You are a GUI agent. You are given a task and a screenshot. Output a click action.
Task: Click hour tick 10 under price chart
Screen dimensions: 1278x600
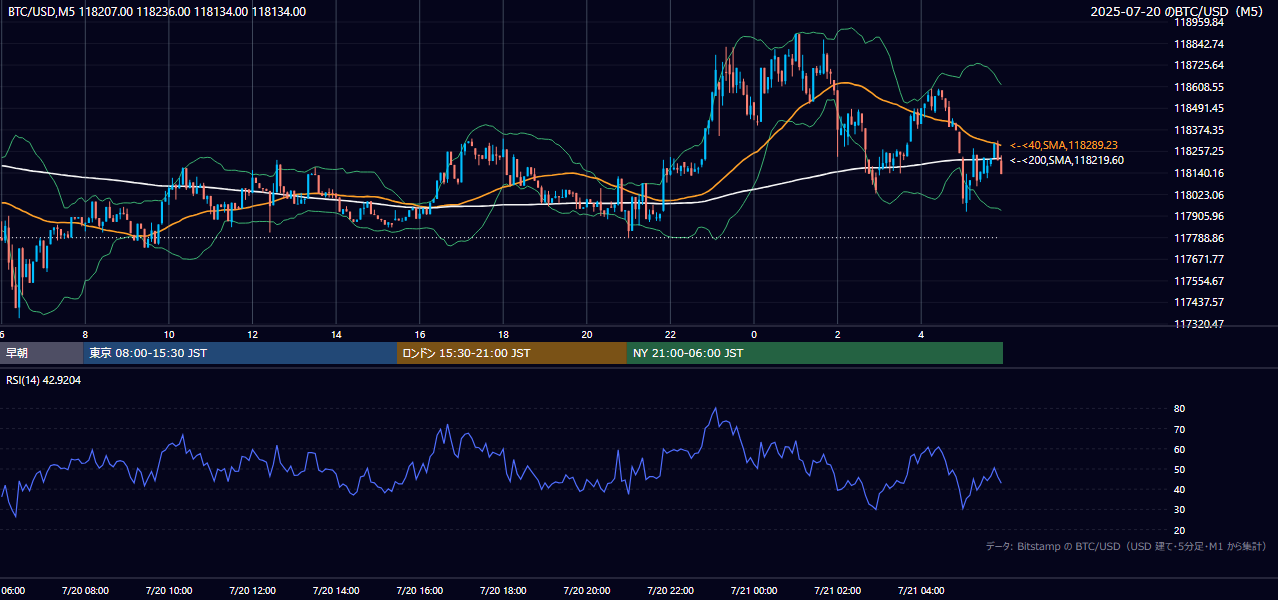tap(169, 334)
